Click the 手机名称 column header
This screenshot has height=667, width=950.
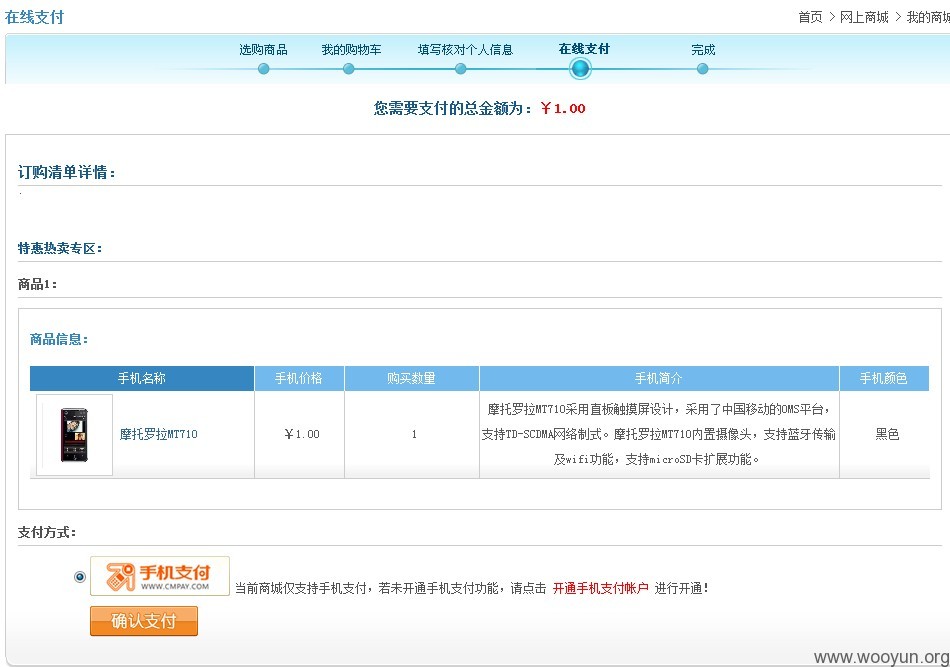142,379
